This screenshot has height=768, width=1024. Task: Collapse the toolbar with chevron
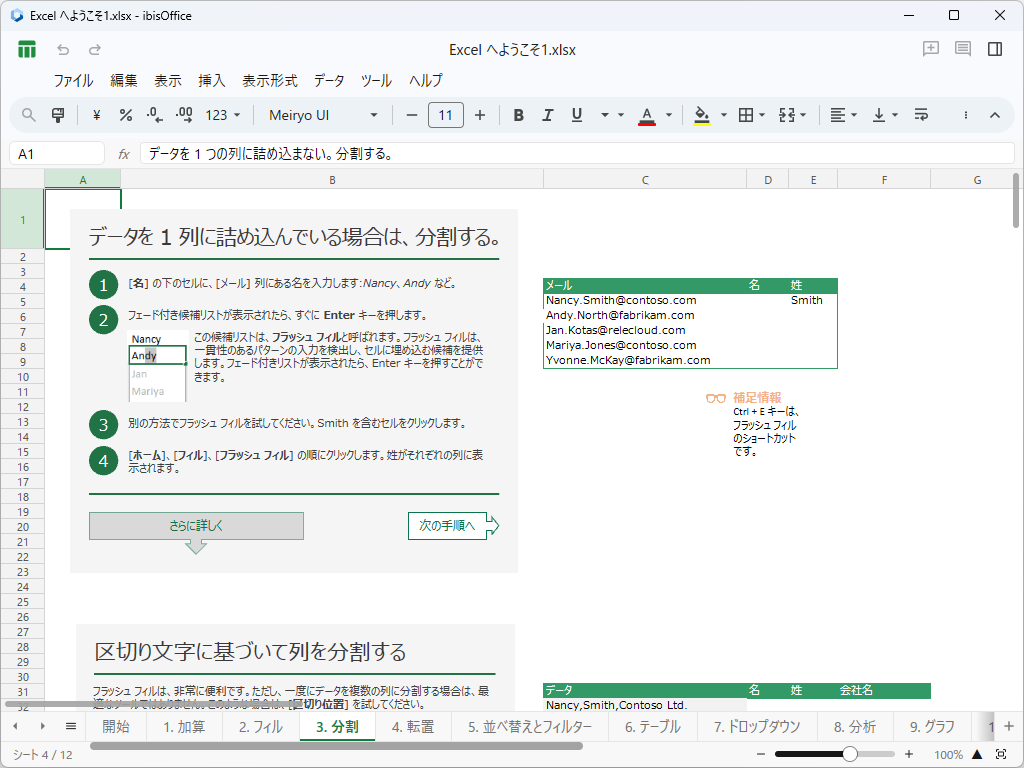click(995, 115)
